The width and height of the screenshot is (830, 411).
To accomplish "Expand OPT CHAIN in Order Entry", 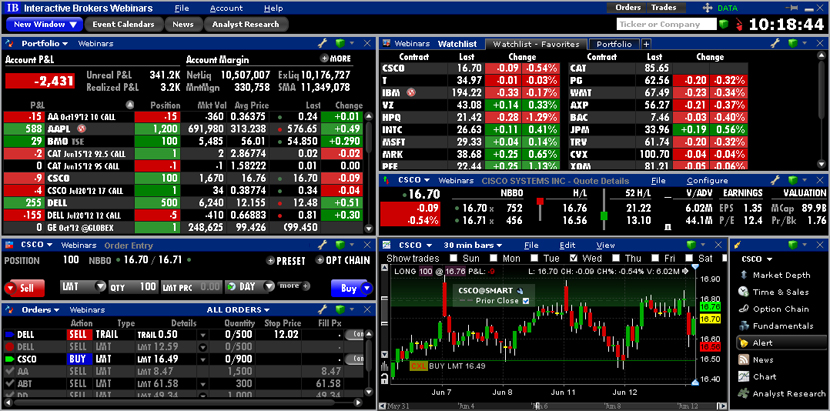I will pyautogui.click(x=342, y=261).
